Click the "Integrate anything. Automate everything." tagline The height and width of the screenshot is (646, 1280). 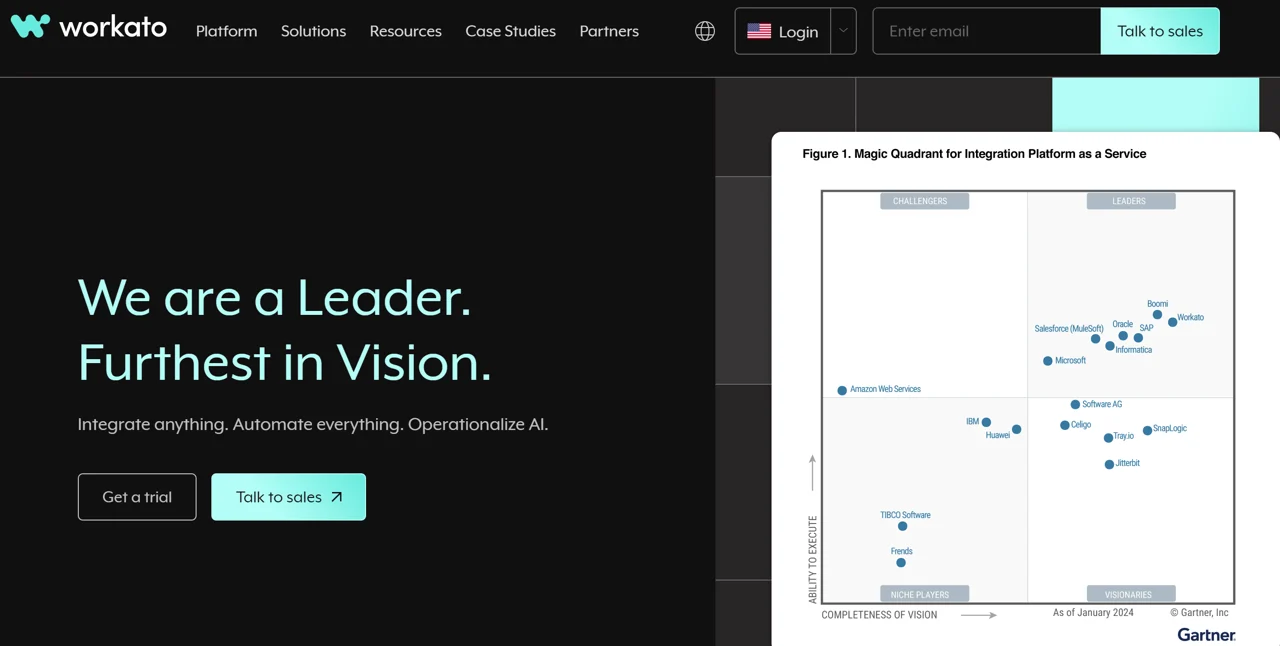tap(313, 424)
